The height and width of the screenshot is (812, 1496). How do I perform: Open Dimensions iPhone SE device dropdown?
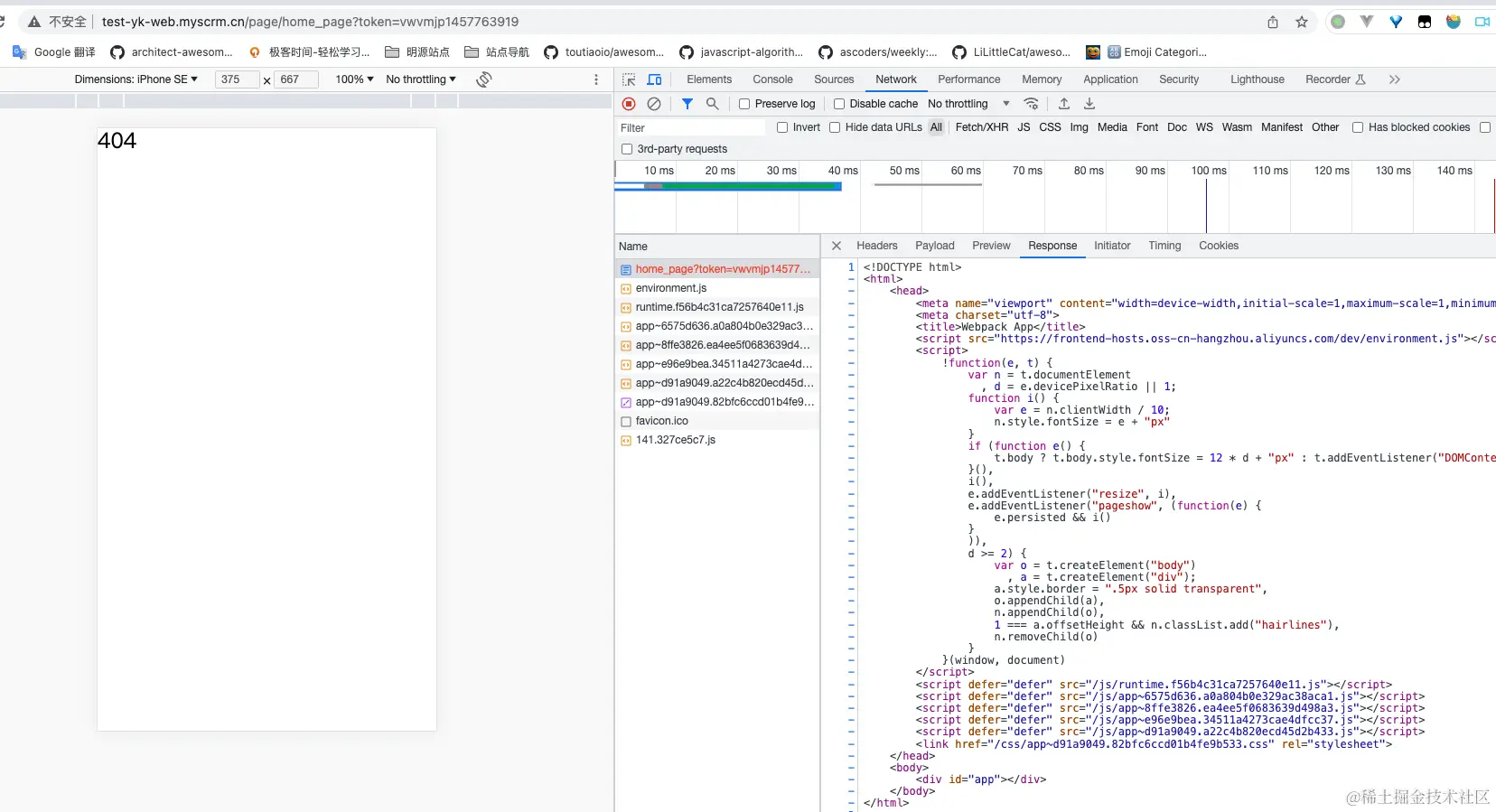pyautogui.click(x=136, y=79)
